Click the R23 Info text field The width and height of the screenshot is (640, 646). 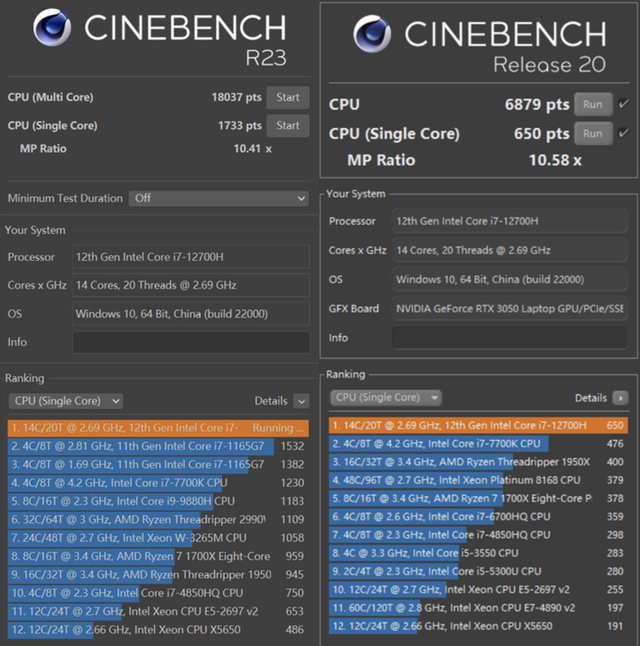click(190, 342)
